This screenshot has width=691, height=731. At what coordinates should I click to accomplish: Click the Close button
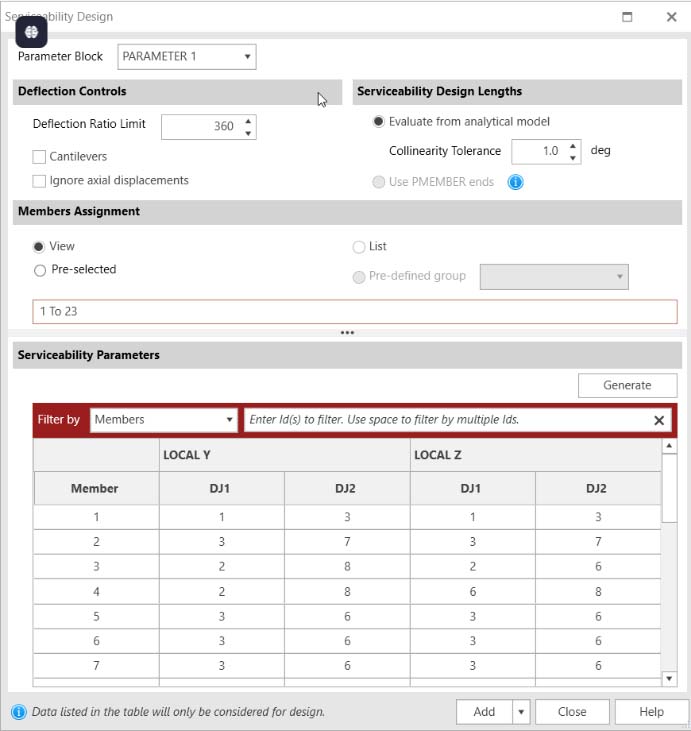tap(572, 712)
